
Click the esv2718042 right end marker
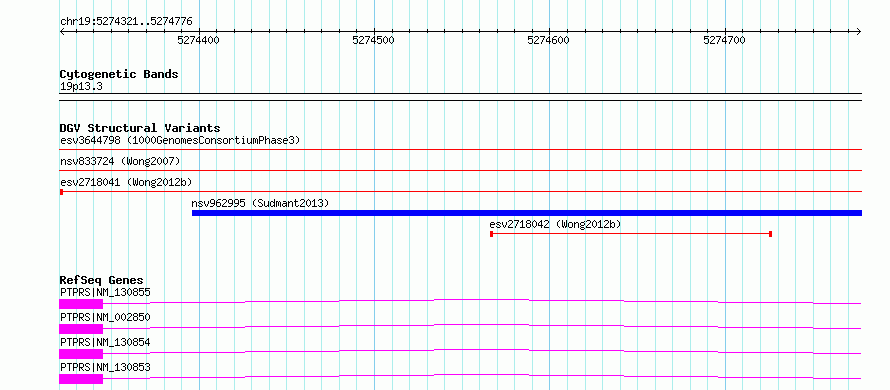770,234
